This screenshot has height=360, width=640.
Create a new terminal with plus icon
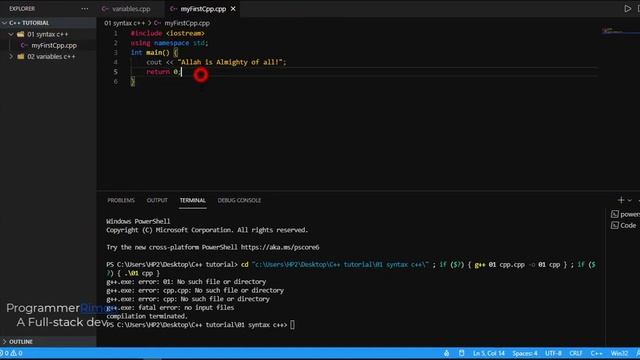point(621,200)
